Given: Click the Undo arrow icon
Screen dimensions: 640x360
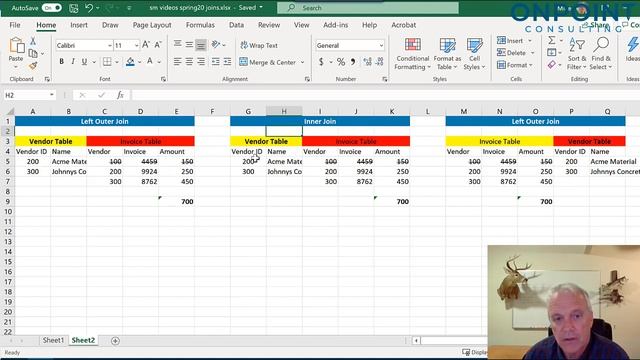Looking at the screenshot, I should coord(89,8).
